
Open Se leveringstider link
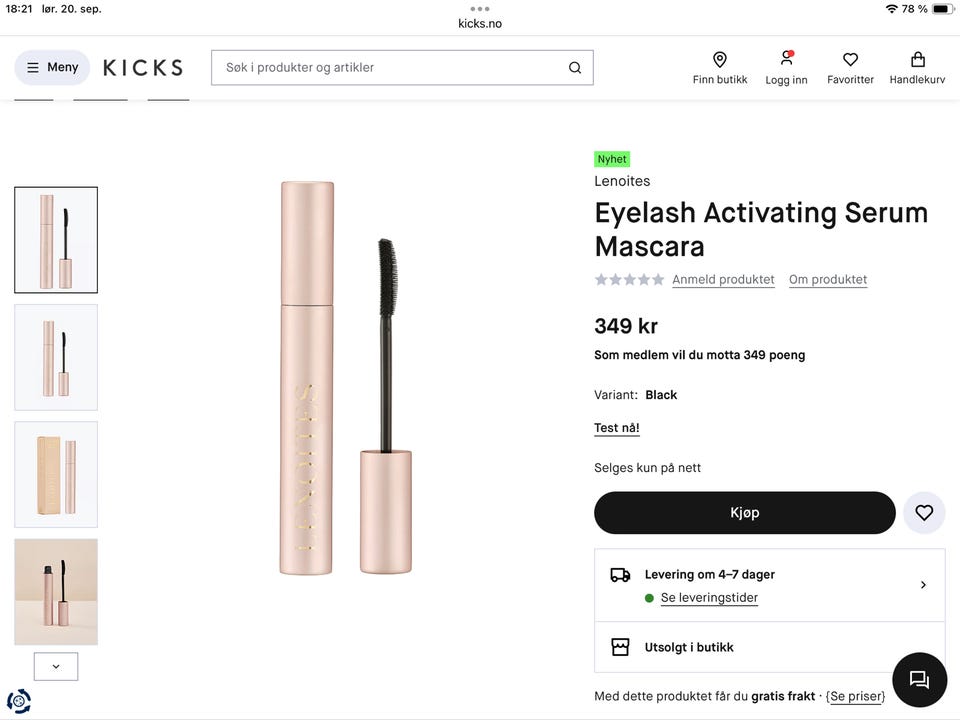point(709,598)
